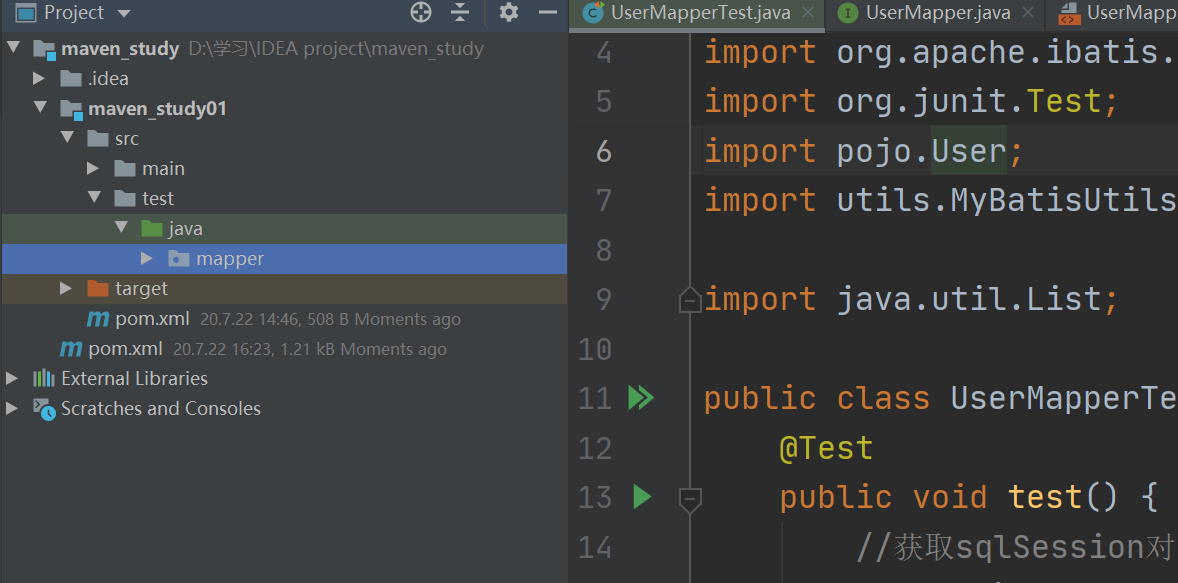1178x583 pixels.
Task: Switch to the UserMapper.java tab
Action: tap(937, 13)
